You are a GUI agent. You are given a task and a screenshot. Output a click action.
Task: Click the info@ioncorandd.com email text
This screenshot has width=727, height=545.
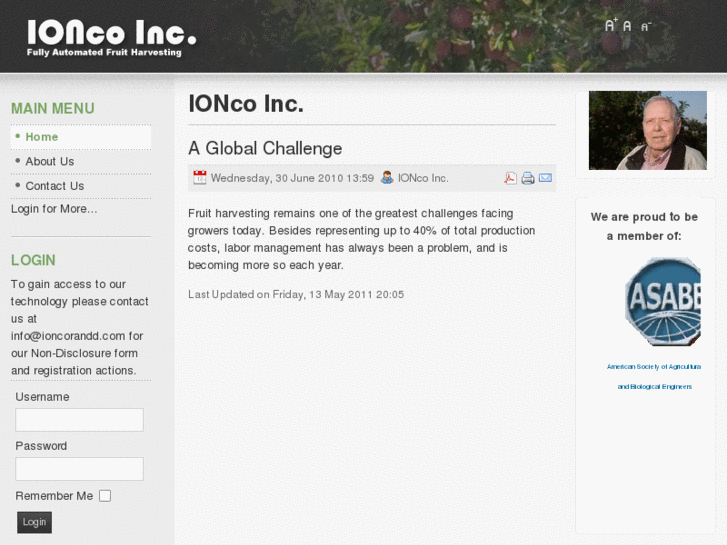pyautogui.click(x=68, y=336)
